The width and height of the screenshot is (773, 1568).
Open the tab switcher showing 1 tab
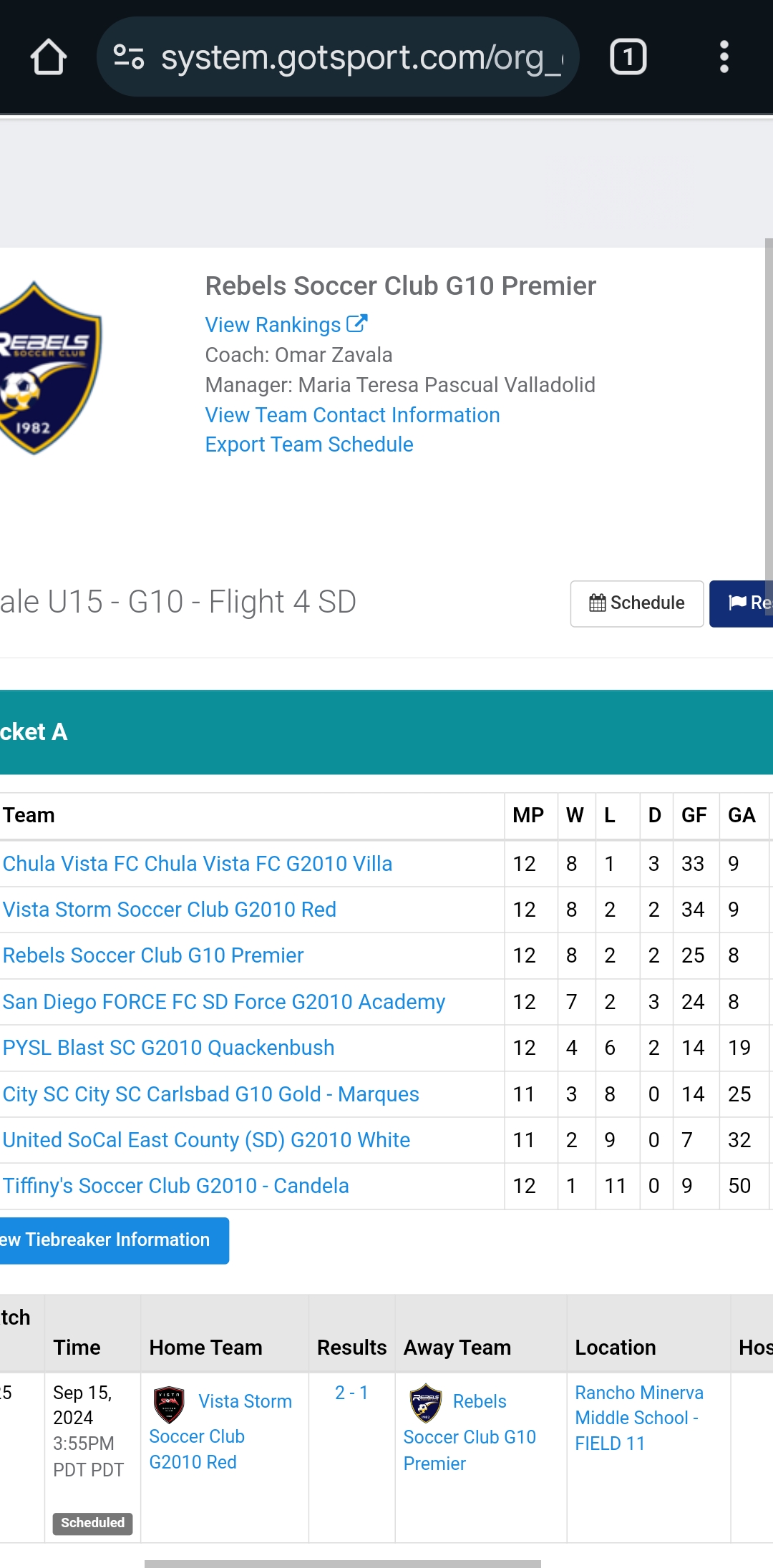pyautogui.click(x=628, y=57)
